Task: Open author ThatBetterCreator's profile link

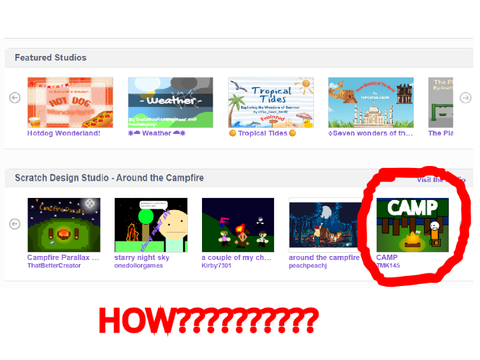Action: (x=54, y=265)
